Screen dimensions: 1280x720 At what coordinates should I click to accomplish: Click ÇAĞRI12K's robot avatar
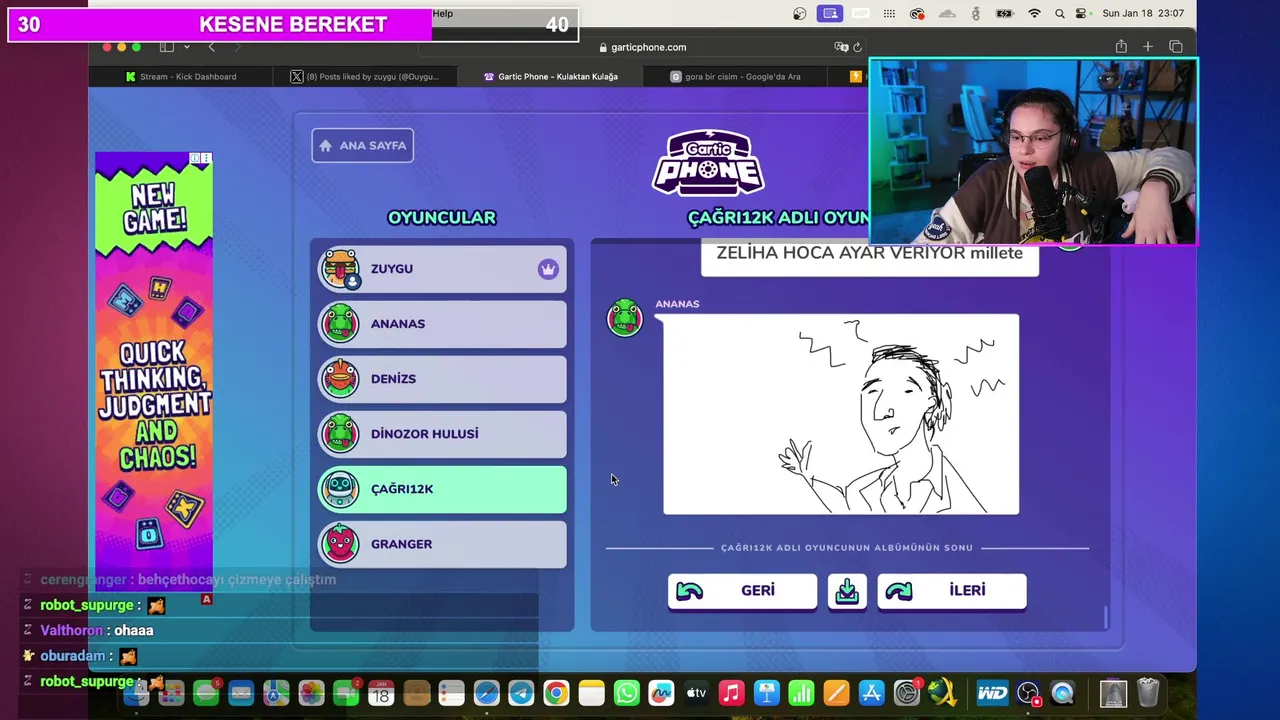pos(340,489)
